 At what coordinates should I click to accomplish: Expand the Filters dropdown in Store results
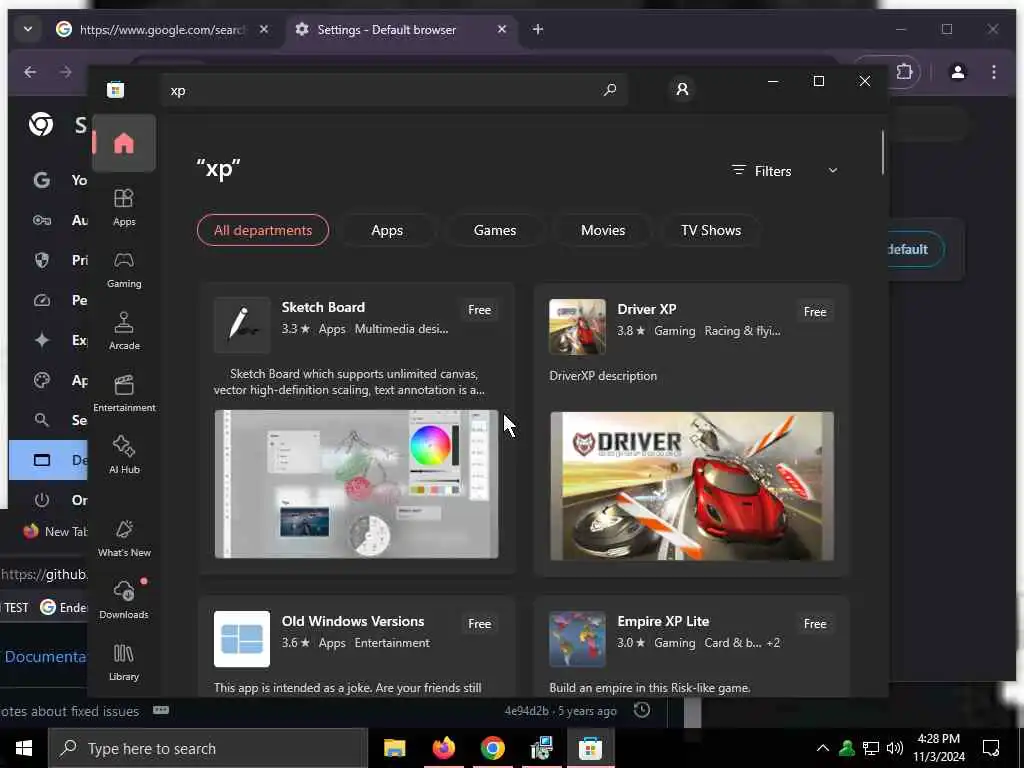coord(785,170)
